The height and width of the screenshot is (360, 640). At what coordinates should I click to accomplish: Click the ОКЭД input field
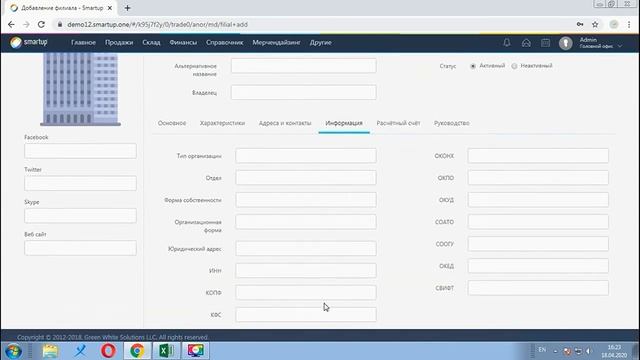(x=538, y=266)
